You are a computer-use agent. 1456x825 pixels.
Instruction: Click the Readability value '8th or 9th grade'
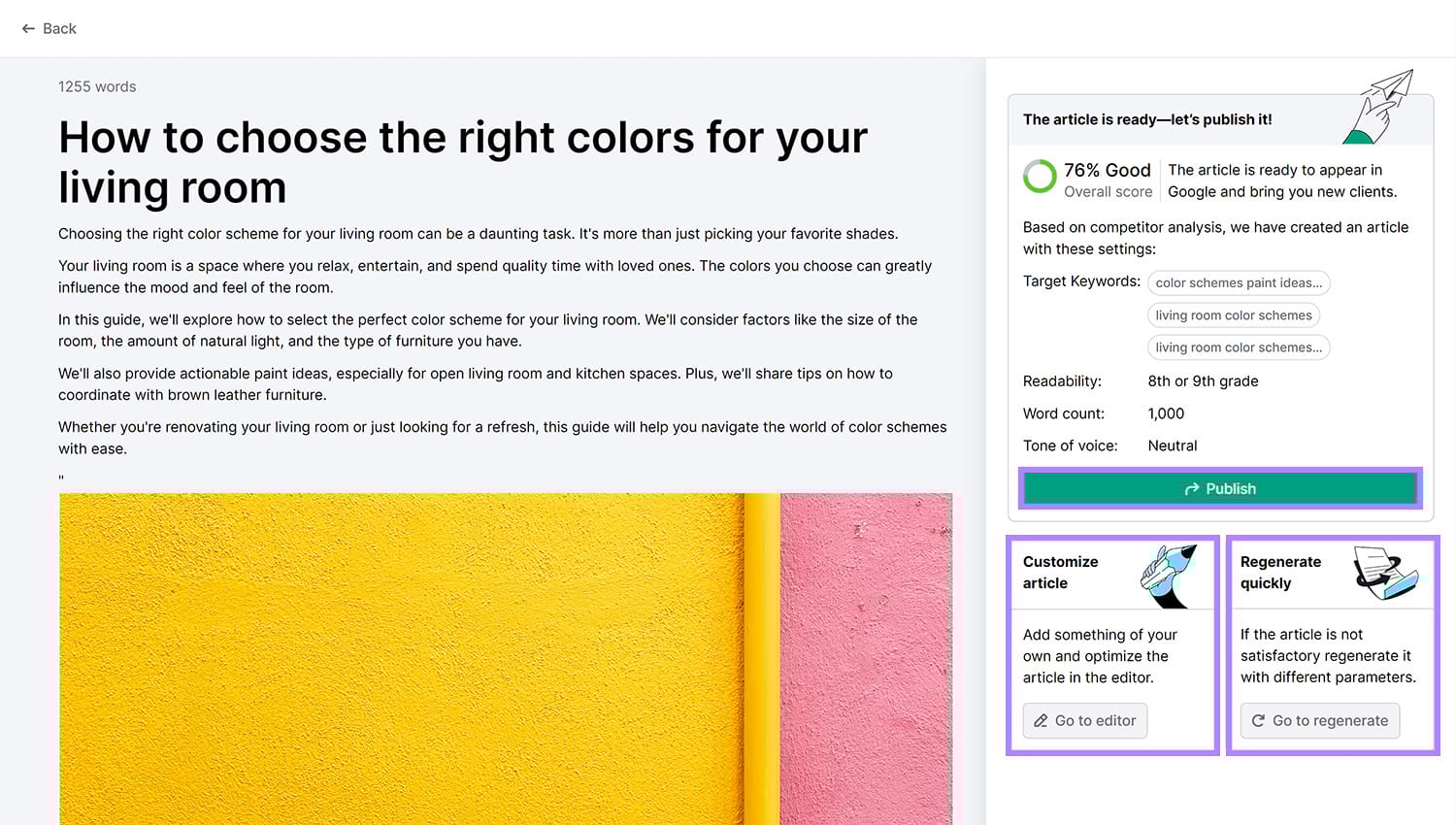[x=1203, y=380]
